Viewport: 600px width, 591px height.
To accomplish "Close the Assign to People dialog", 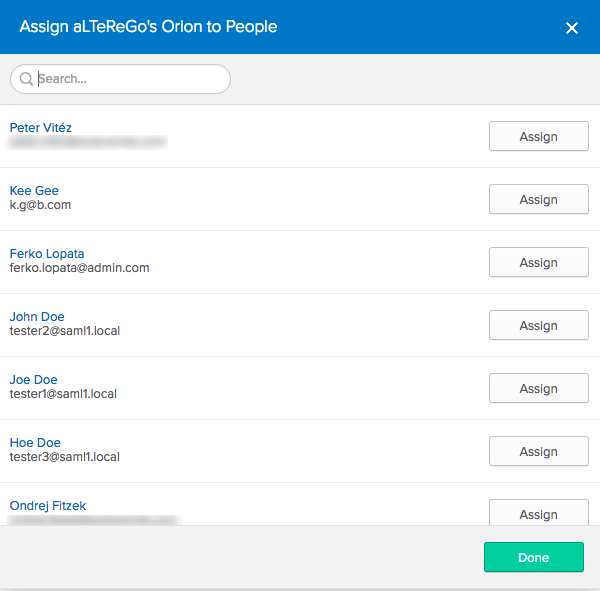I will pyautogui.click(x=572, y=28).
